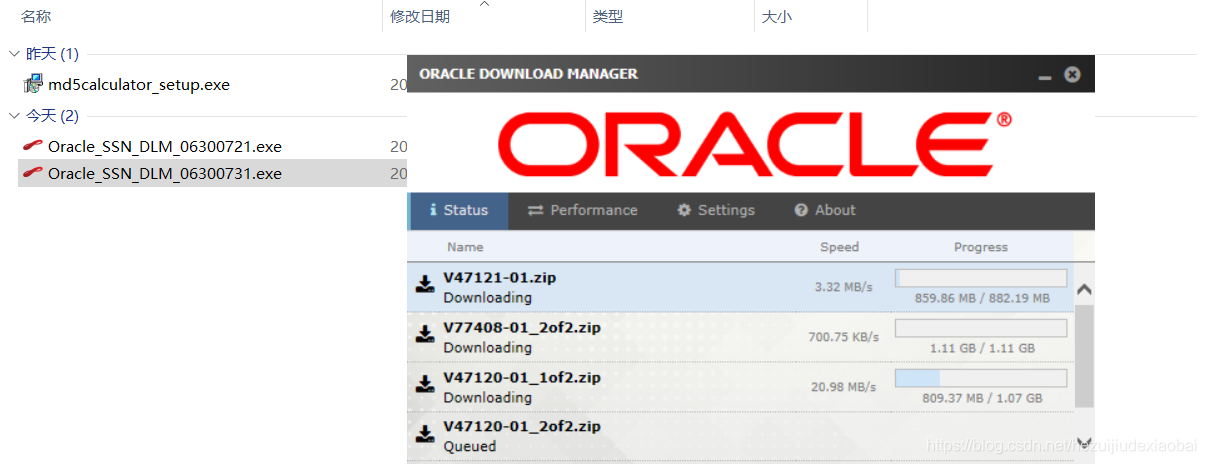Click the 859.86 MB / 882.19 MB text
Screen dimensions: 1206x464
(982, 298)
